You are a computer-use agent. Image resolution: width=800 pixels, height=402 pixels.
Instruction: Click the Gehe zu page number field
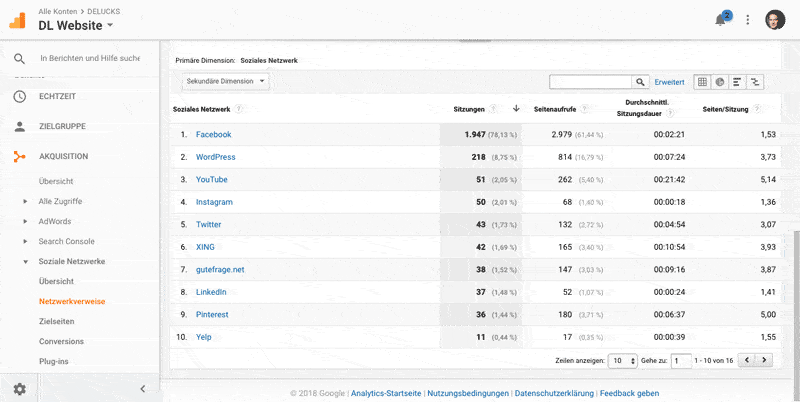681,361
